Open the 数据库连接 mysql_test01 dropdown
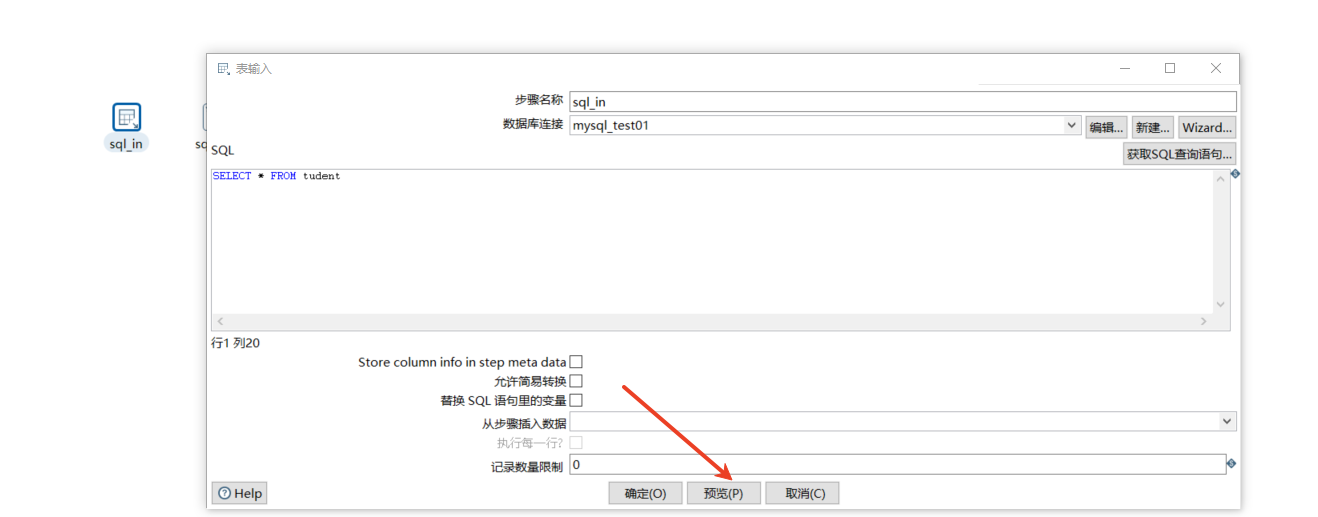Screen dimensions: 1318x517 (1071, 126)
